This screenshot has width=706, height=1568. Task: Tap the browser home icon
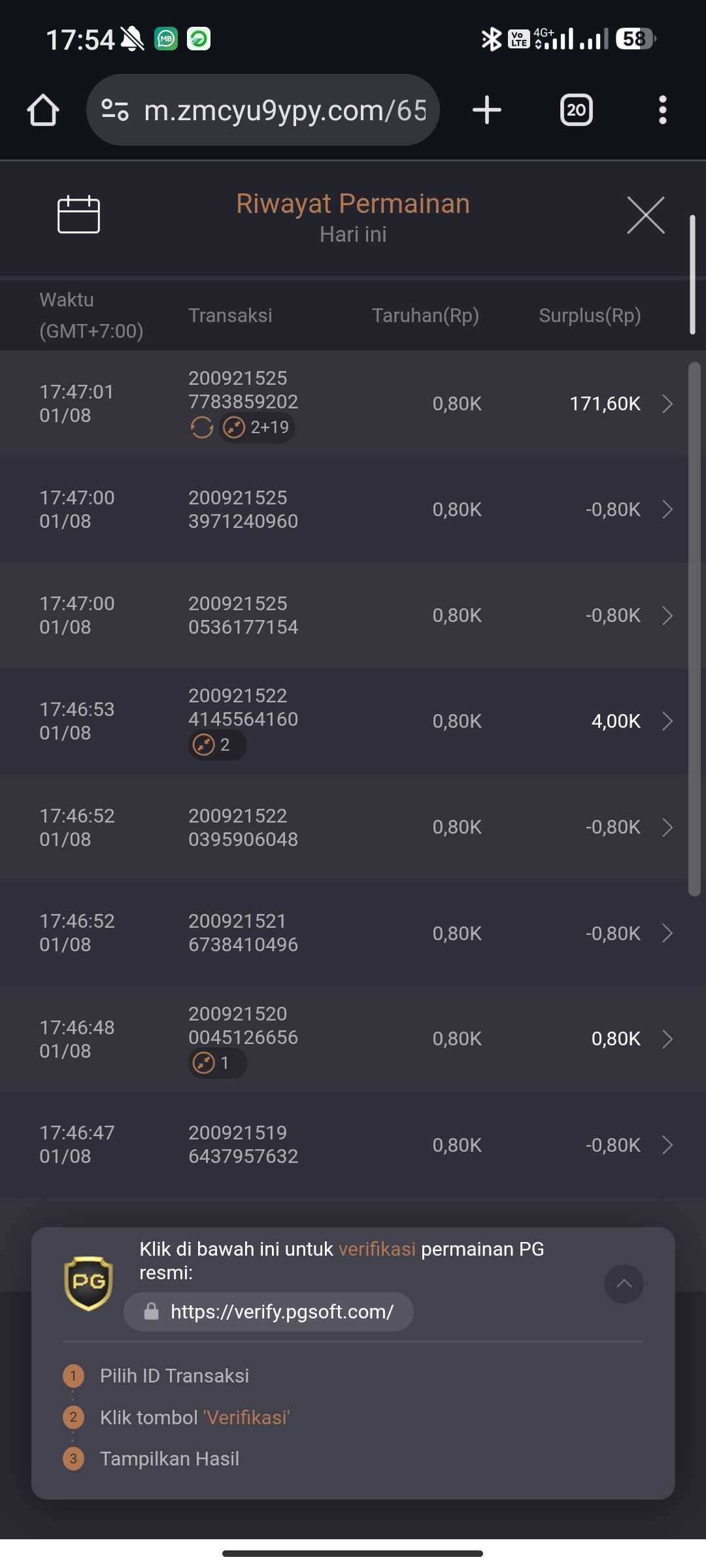point(43,110)
